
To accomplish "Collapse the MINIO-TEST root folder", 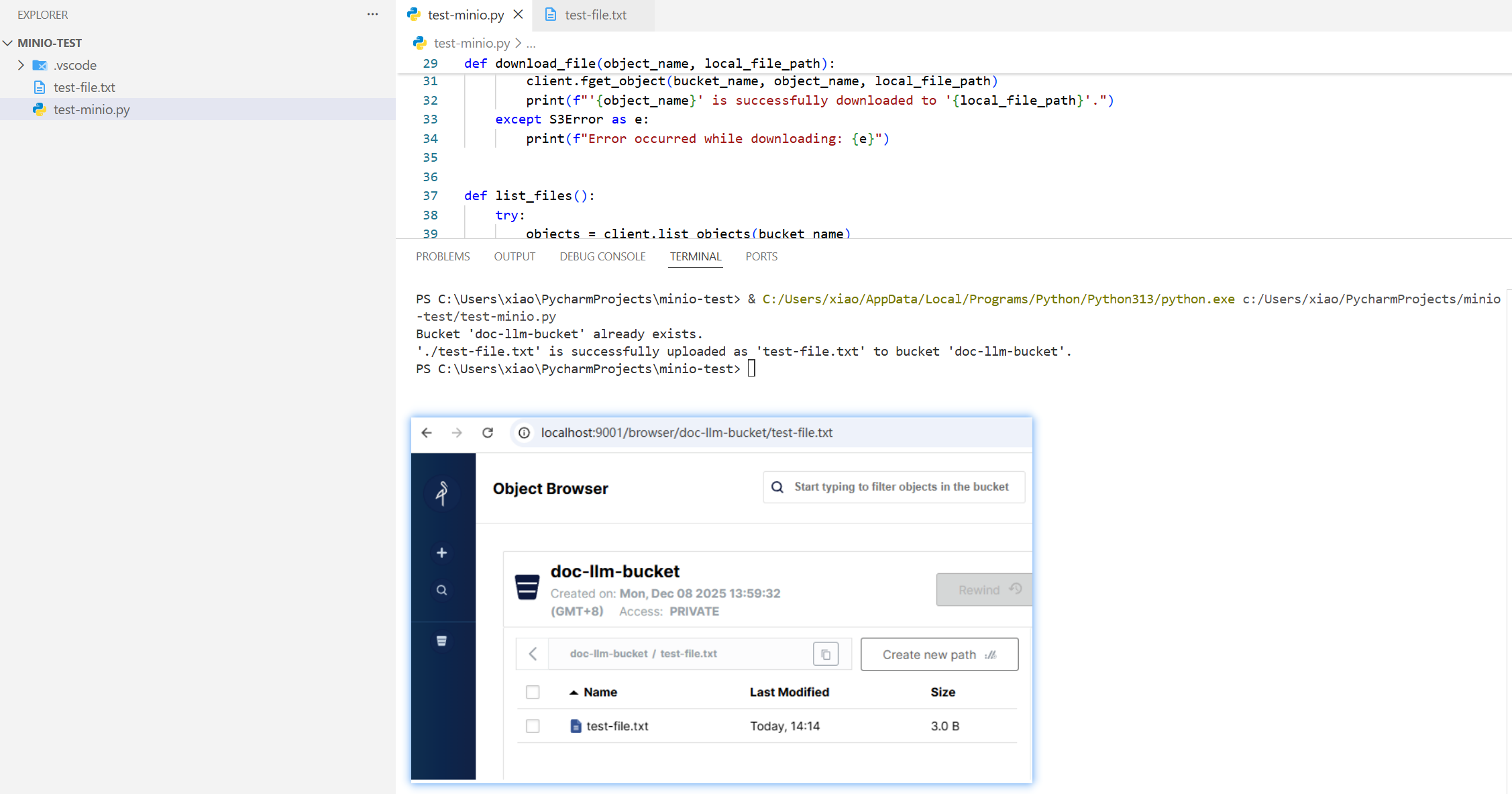I will tap(8, 43).
